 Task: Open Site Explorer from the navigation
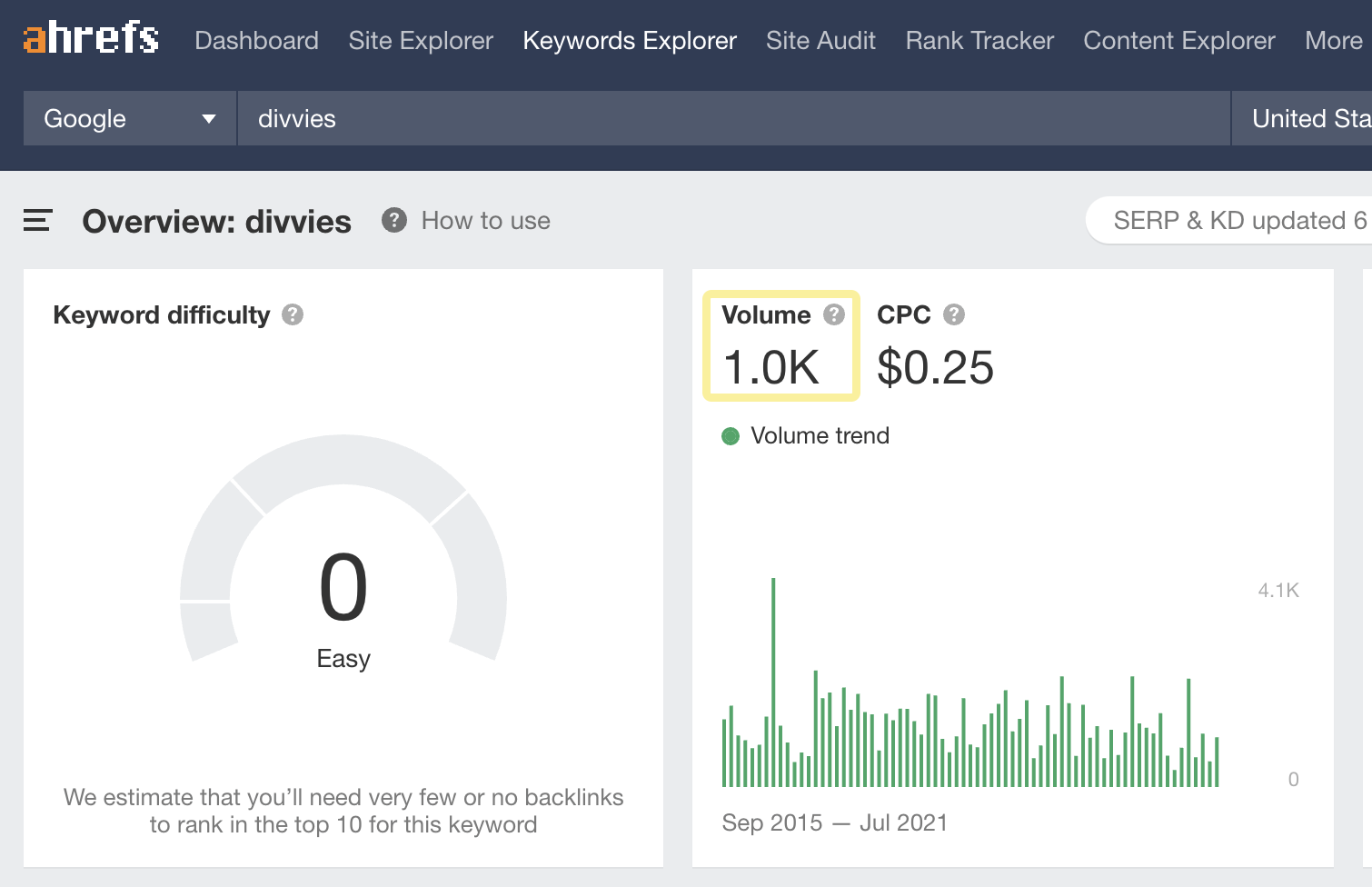pyautogui.click(x=421, y=41)
